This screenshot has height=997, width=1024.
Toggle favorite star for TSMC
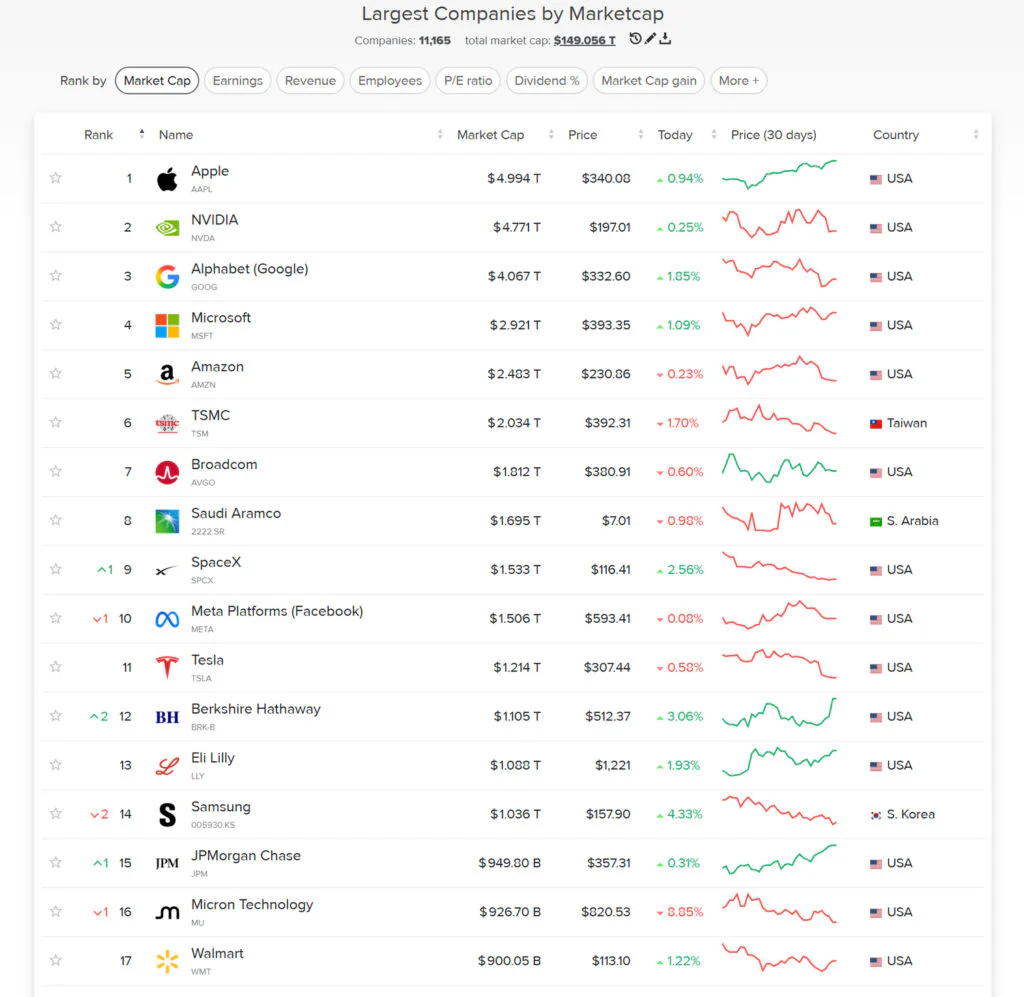click(56, 422)
